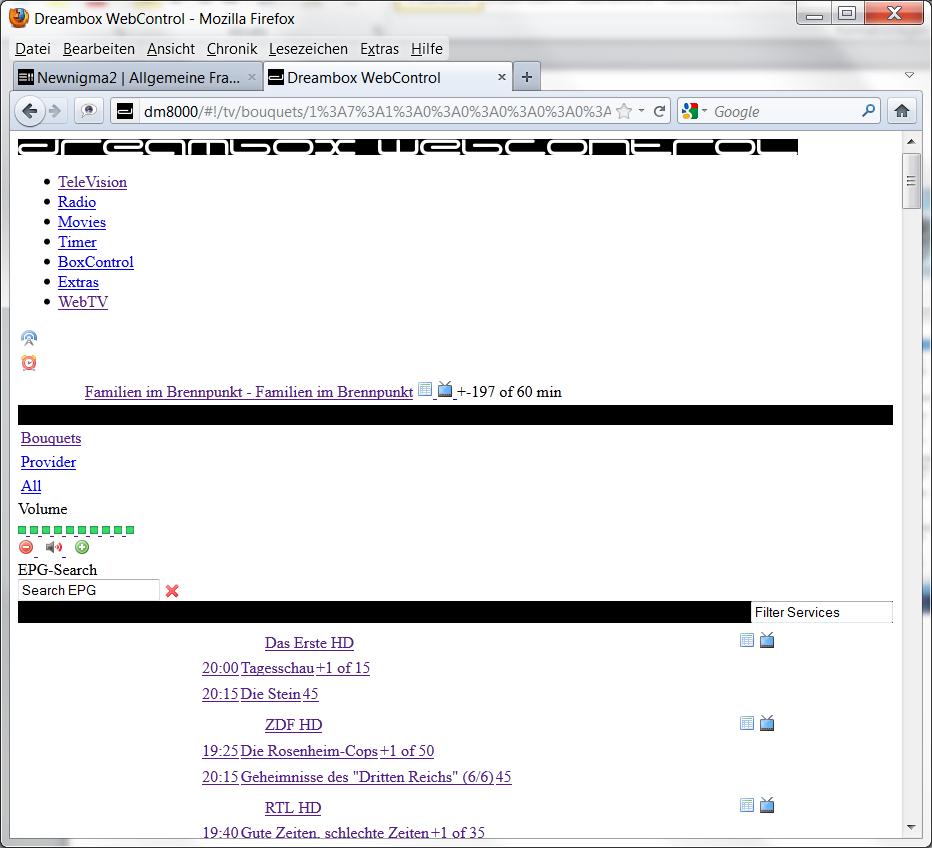
Task: Click the alarm clock timer icon
Action: (x=29, y=363)
